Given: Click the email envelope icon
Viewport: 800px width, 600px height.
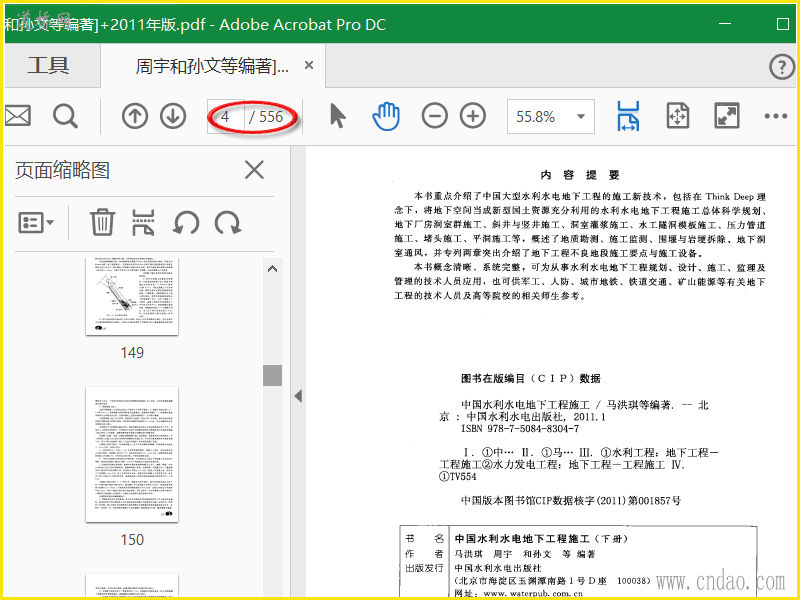Looking at the screenshot, I should [x=18, y=116].
